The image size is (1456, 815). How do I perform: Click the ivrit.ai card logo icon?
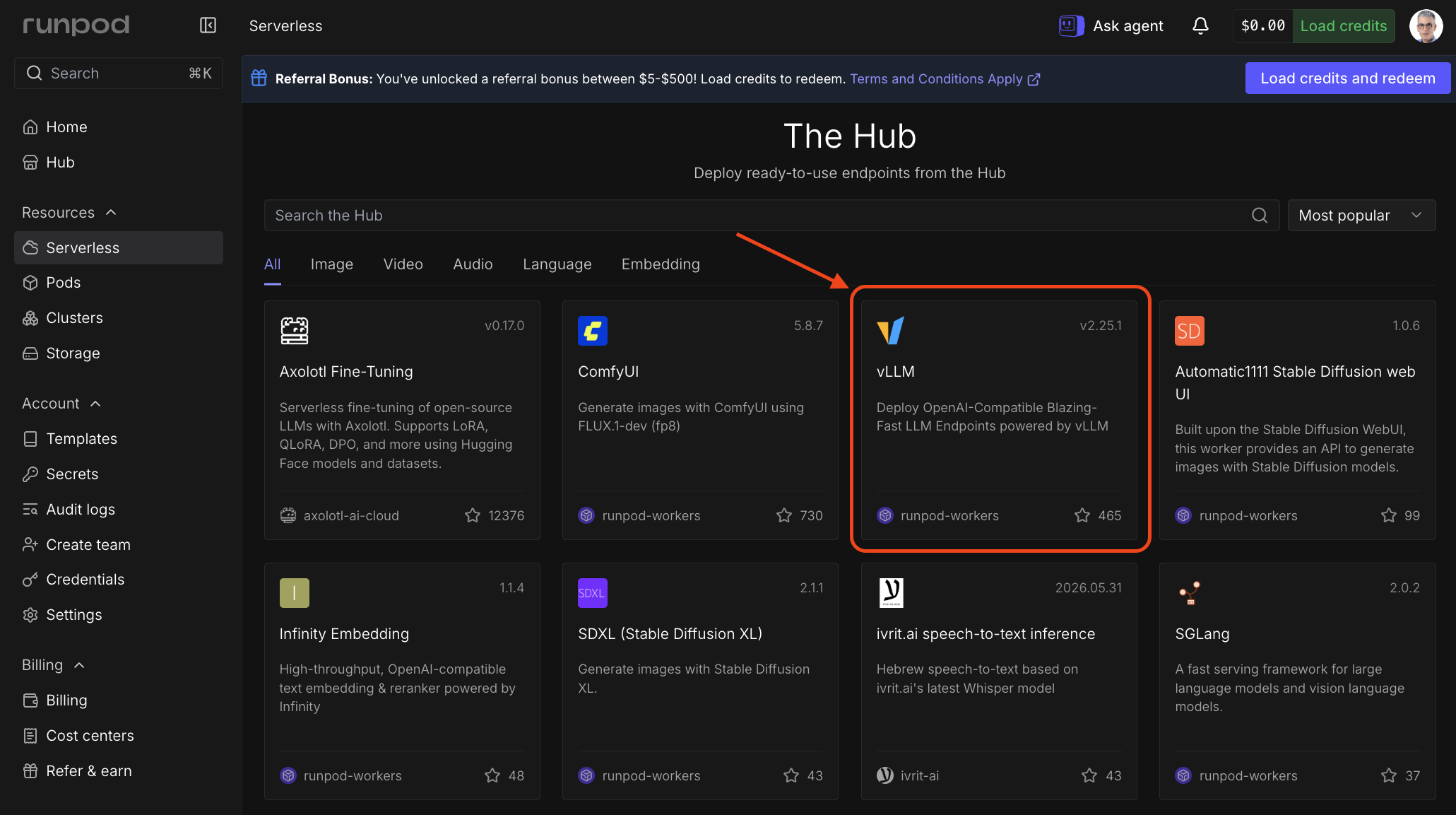tap(891, 593)
